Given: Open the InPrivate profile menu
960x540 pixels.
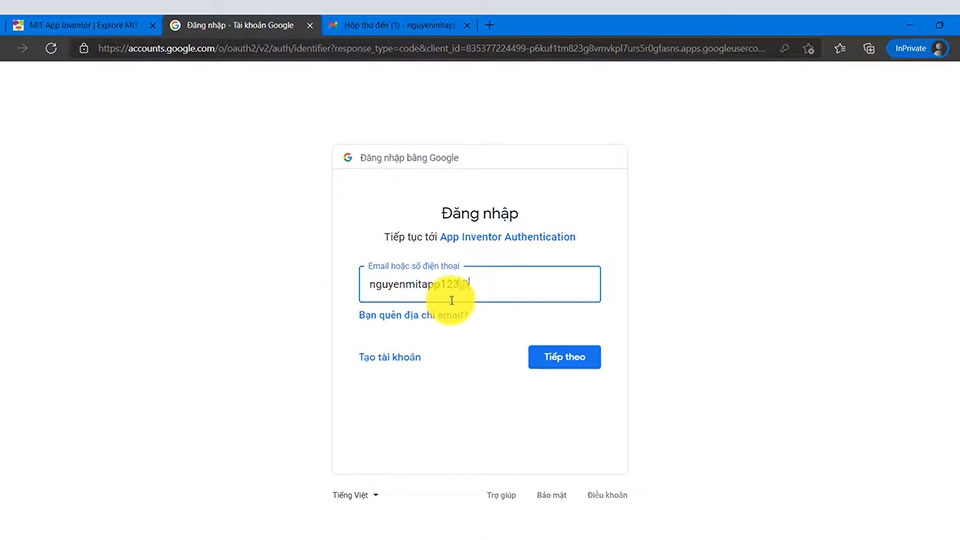Looking at the screenshot, I should coord(917,48).
